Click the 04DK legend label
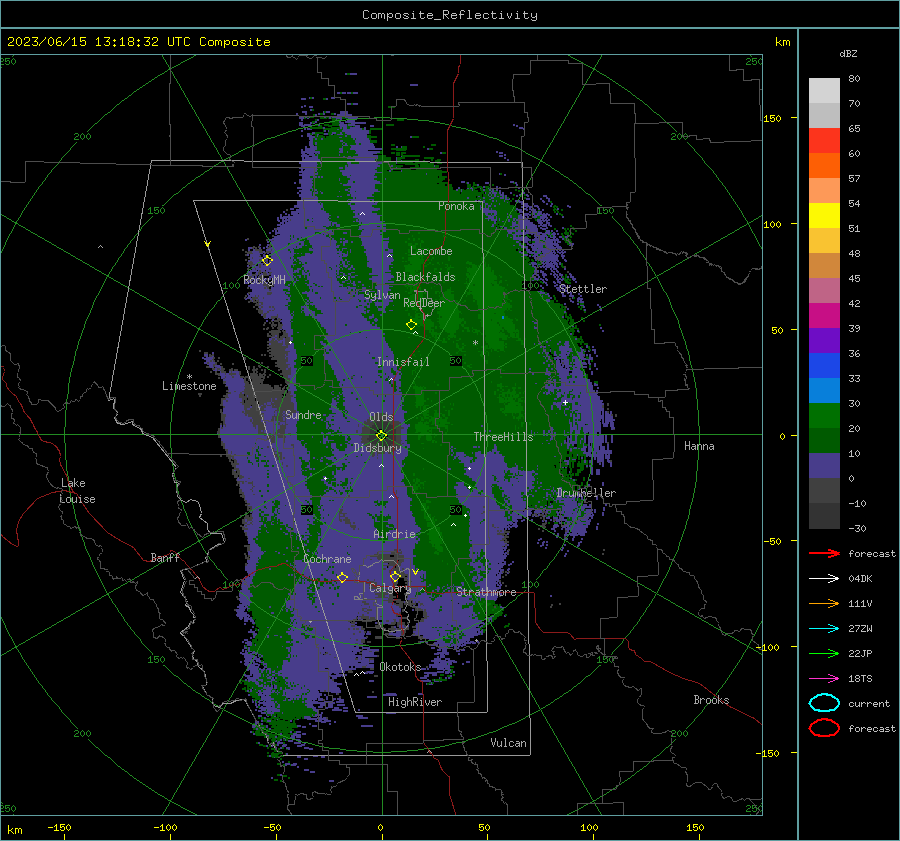The width and height of the screenshot is (900, 841). tap(860, 578)
